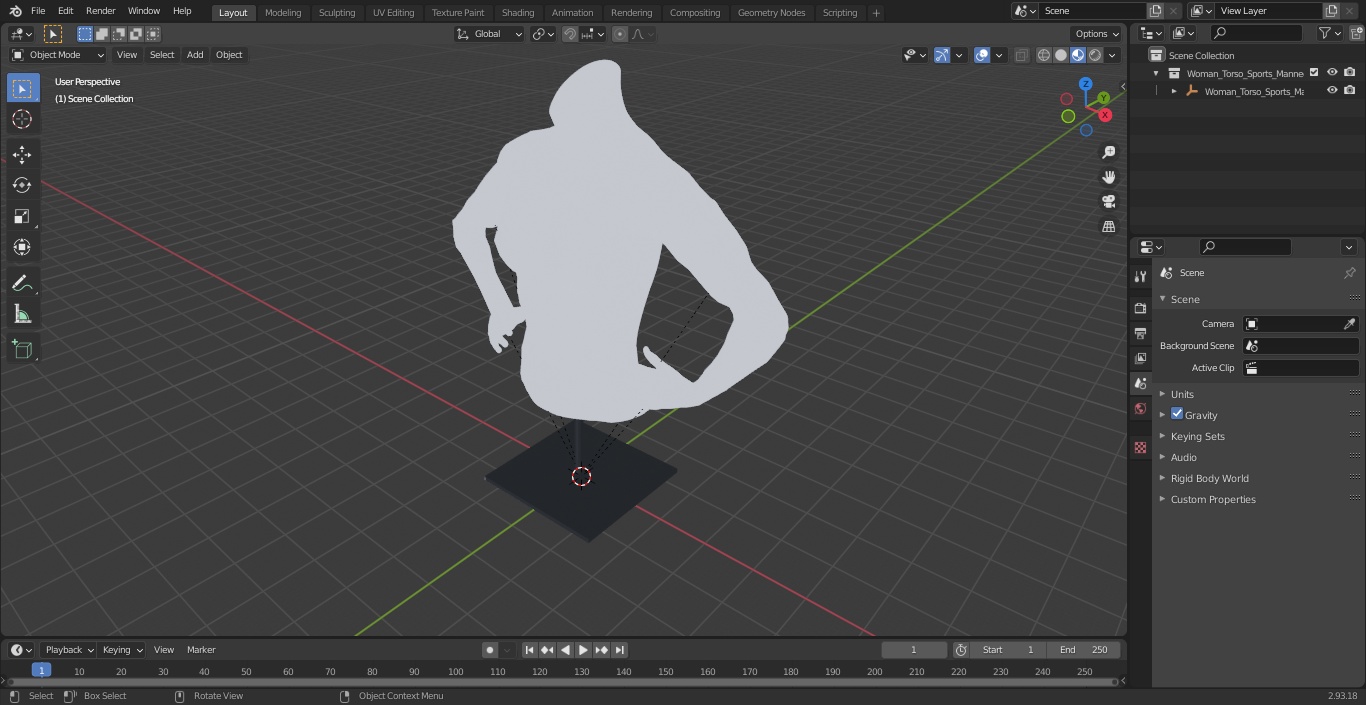
Task: Switch orthographic/perspective grid icon
Action: coord(1108,226)
